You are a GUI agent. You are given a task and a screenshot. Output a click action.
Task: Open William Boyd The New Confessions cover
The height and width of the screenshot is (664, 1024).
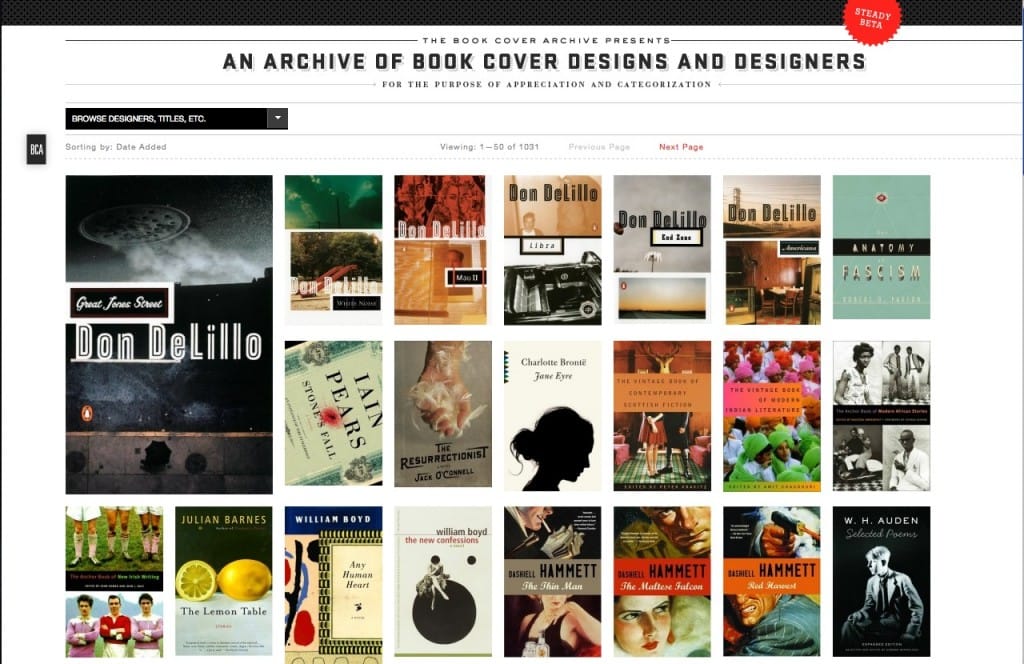(x=443, y=581)
